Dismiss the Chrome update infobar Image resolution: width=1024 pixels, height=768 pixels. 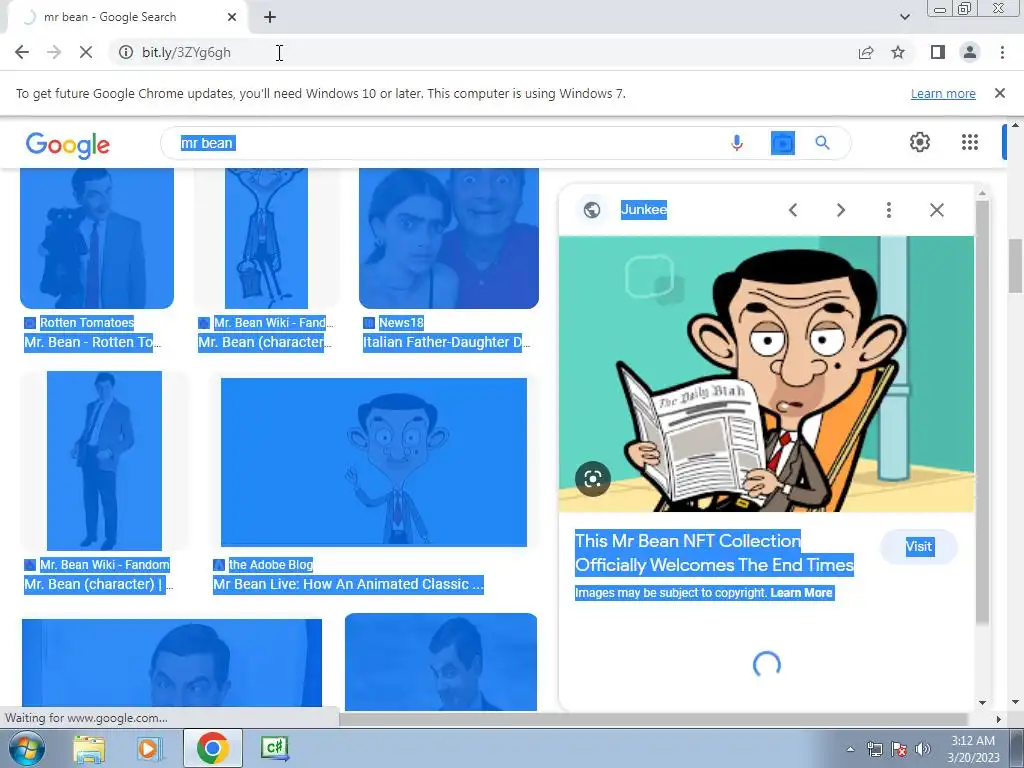point(1000,93)
